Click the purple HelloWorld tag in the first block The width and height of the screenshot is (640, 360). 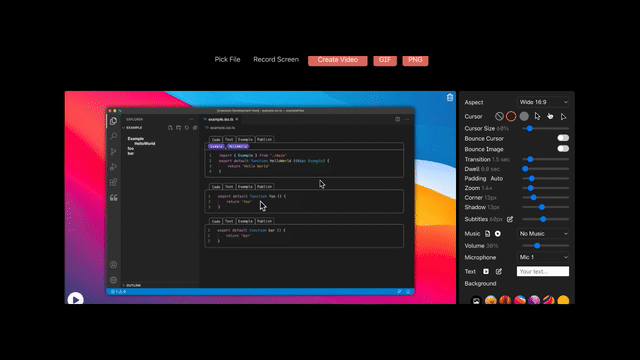coord(238,146)
